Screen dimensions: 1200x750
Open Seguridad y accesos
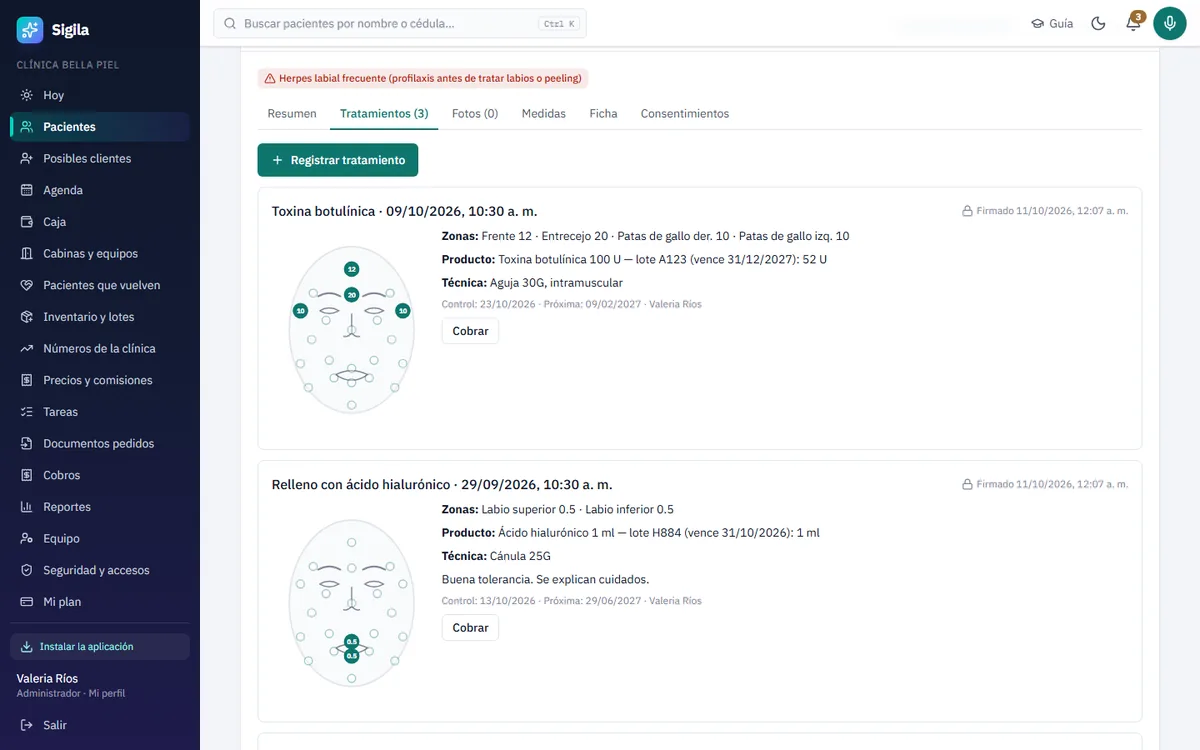click(x=100, y=570)
